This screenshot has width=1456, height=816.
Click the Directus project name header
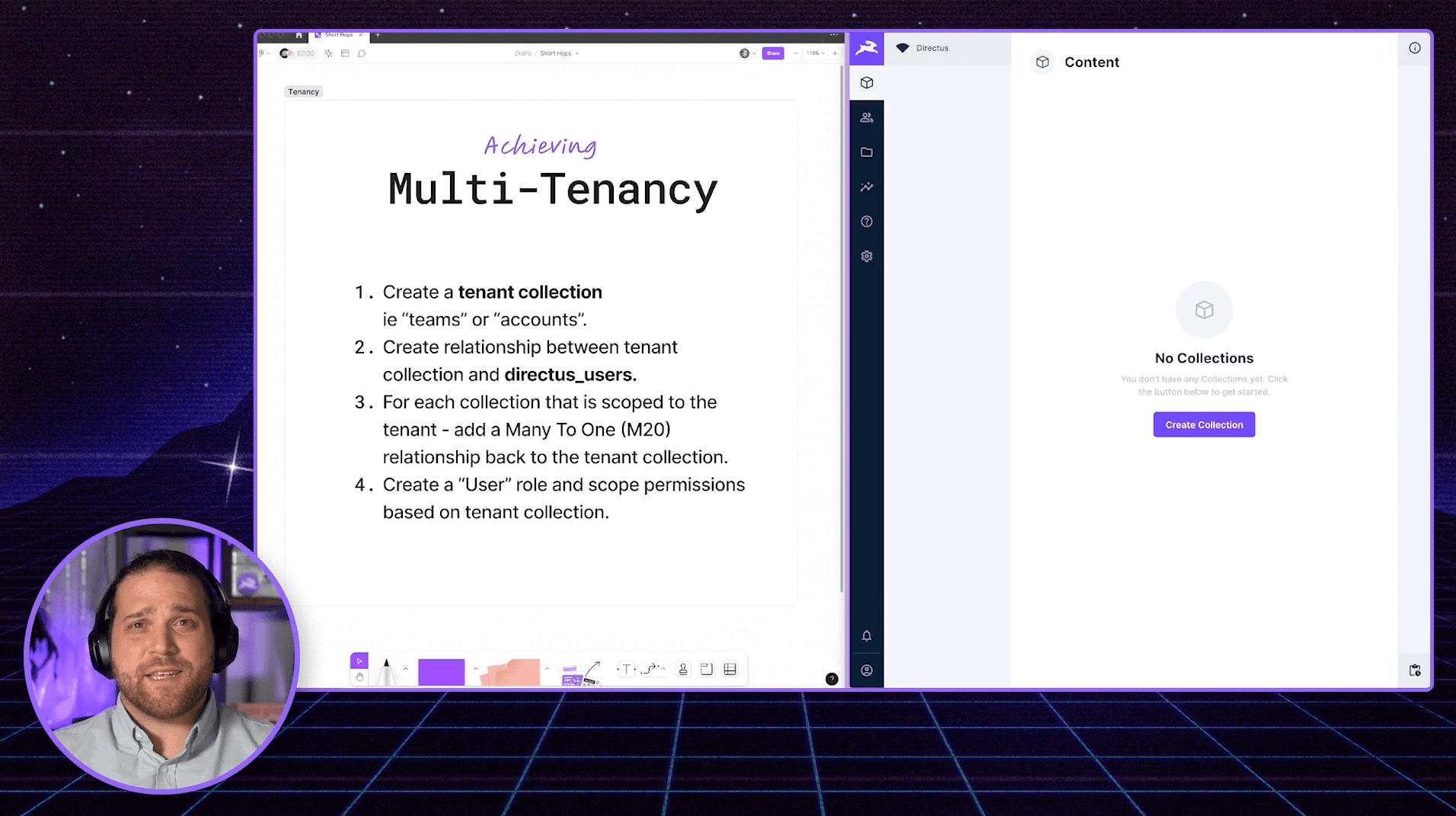(x=947, y=48)
